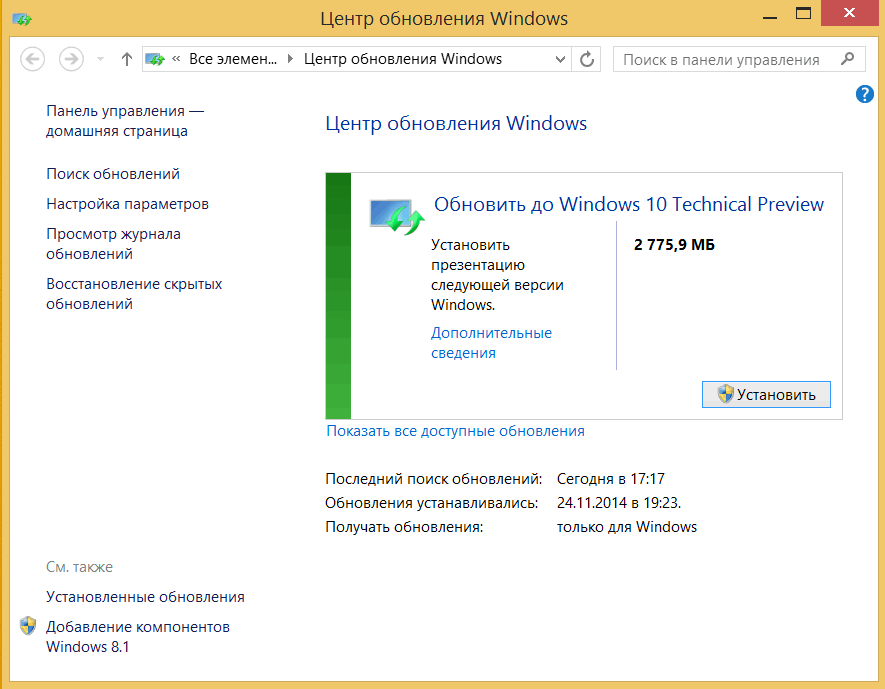Minimize the Windows Update window
This screenshot has height=689, width=885.
(x=770, y=16)
